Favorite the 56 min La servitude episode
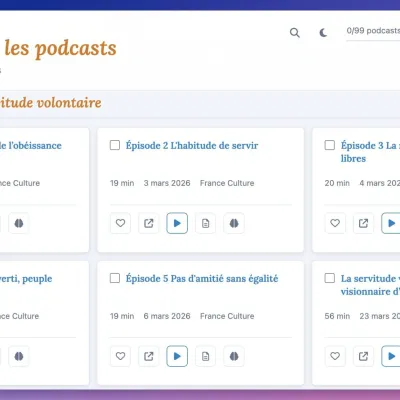The height and width of the screenshot is (400, 400). coord(335,356)
